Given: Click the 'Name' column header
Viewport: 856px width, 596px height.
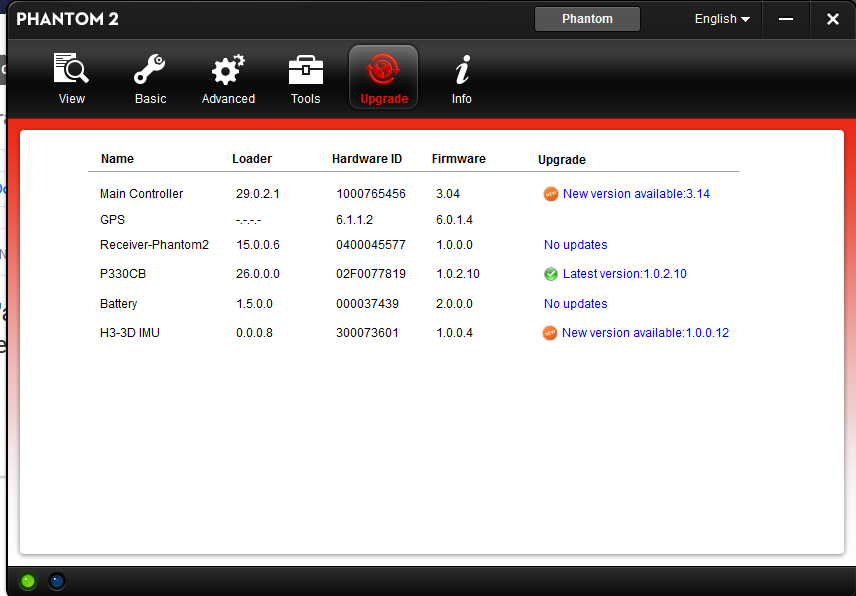Looking at the screenshot, I should [117, 159].
